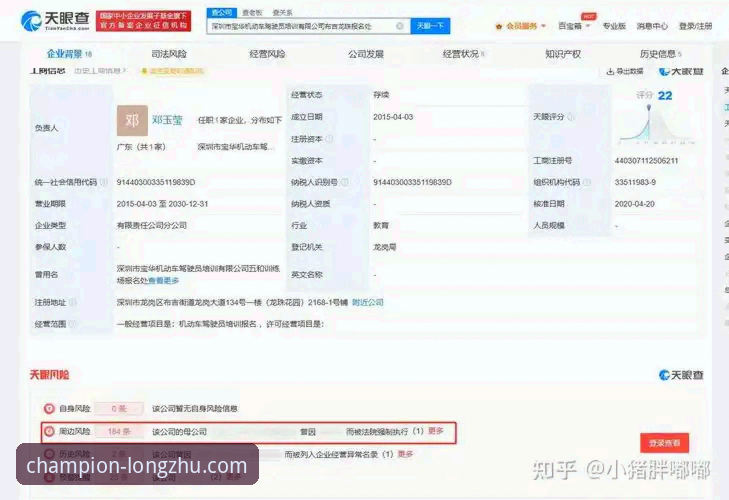Image resolution: width=729 pixels, height=500 pixels.
Task: Click the 导出数据 button
Action: 625,71
